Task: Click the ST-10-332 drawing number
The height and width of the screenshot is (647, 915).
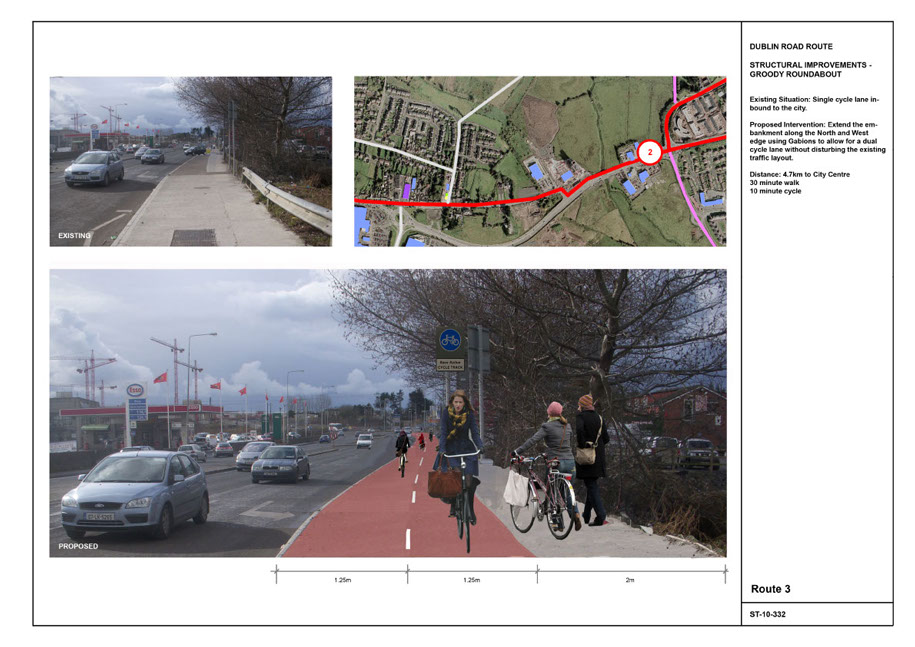Action: click(767, 614)
